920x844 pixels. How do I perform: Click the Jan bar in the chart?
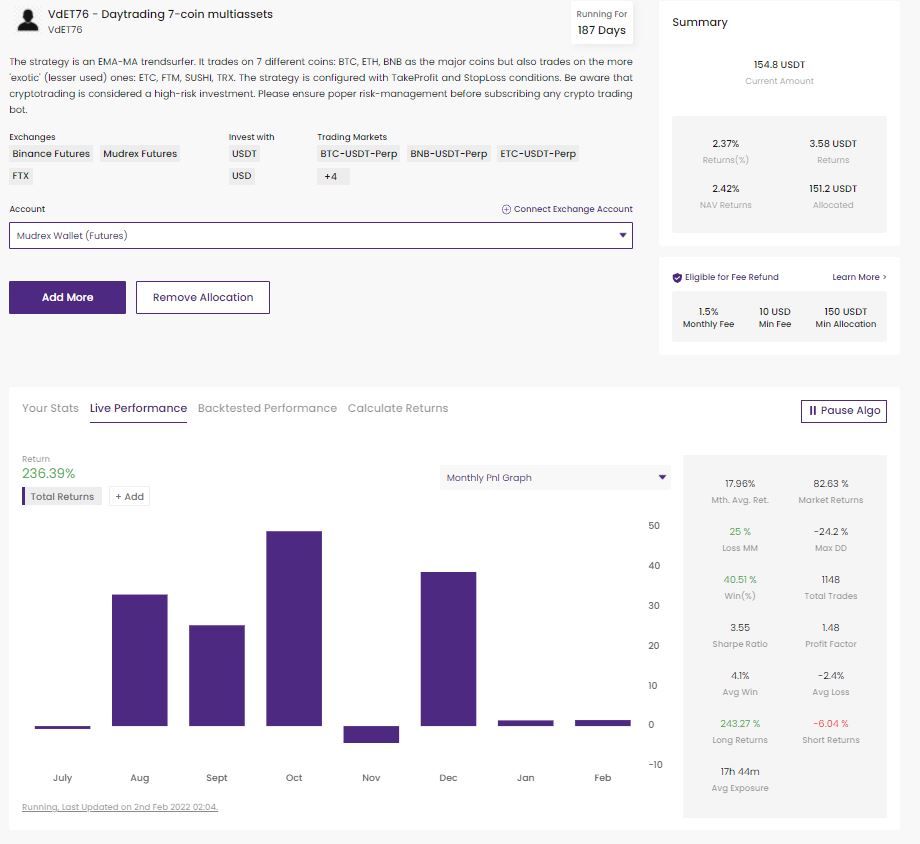click(x=526, y=723)
